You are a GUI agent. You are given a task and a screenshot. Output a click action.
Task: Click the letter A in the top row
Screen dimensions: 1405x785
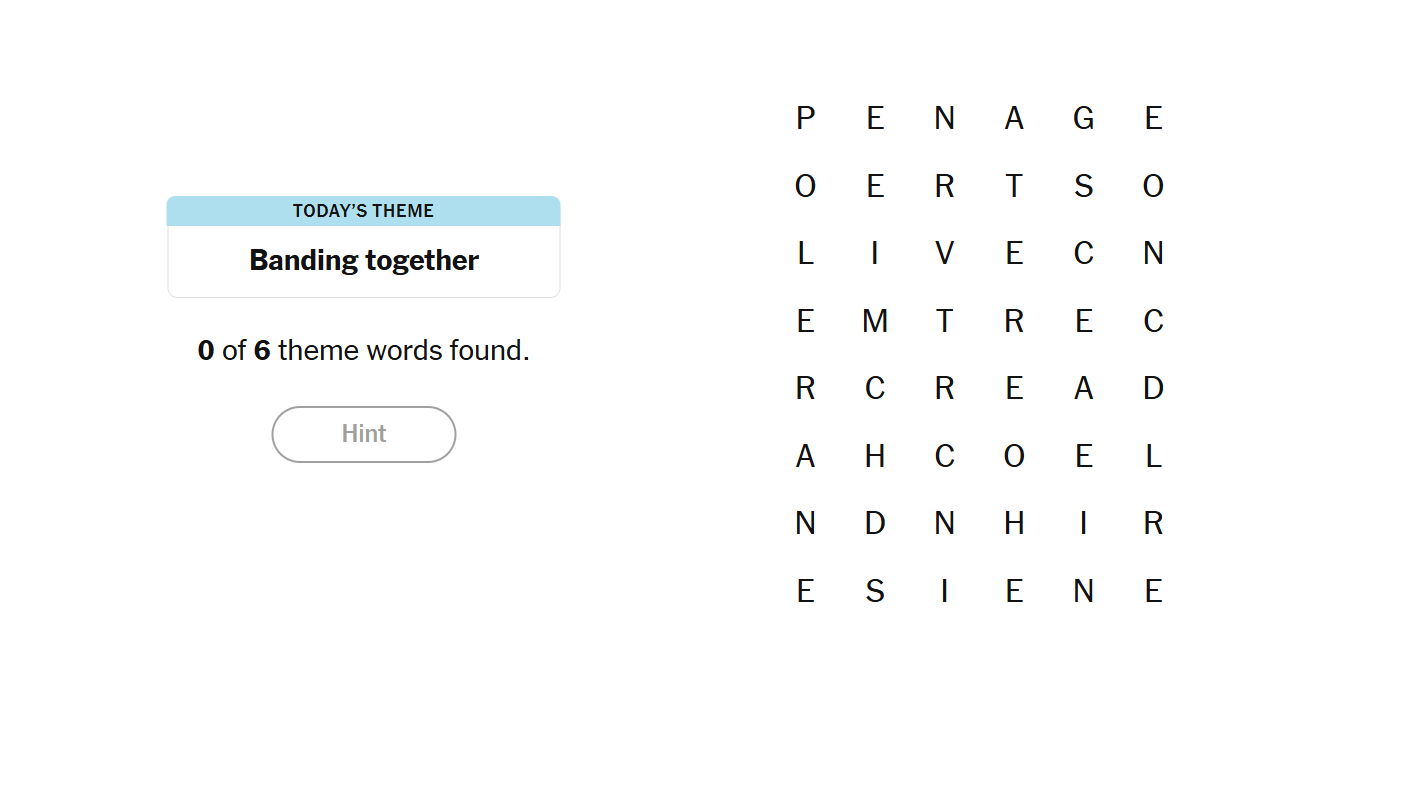click(x=1014, y=119)
